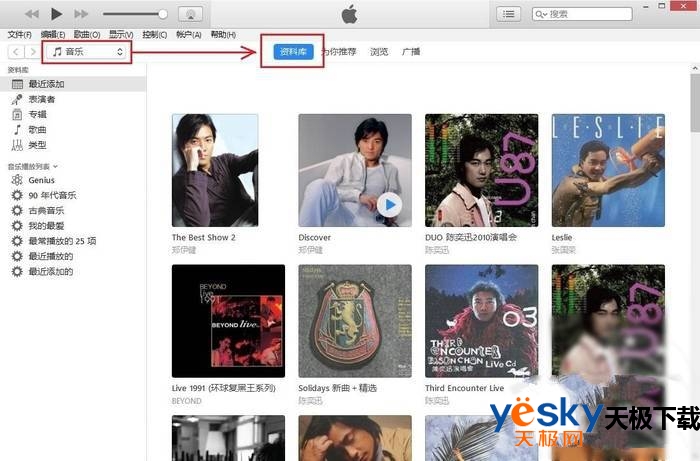This screenshot has height=461, width=700.
Task: Open the 控制(C) menu
Action: click(154, 34)
